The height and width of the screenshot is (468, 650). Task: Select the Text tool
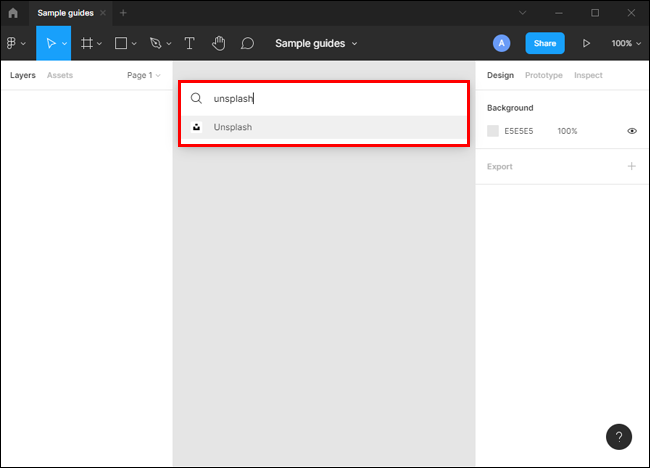(189, 44)
